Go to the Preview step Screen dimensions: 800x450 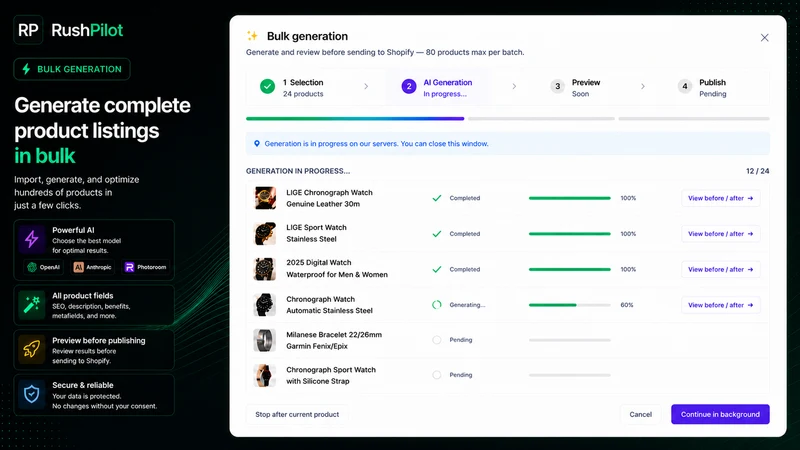[x=575, y=87]
